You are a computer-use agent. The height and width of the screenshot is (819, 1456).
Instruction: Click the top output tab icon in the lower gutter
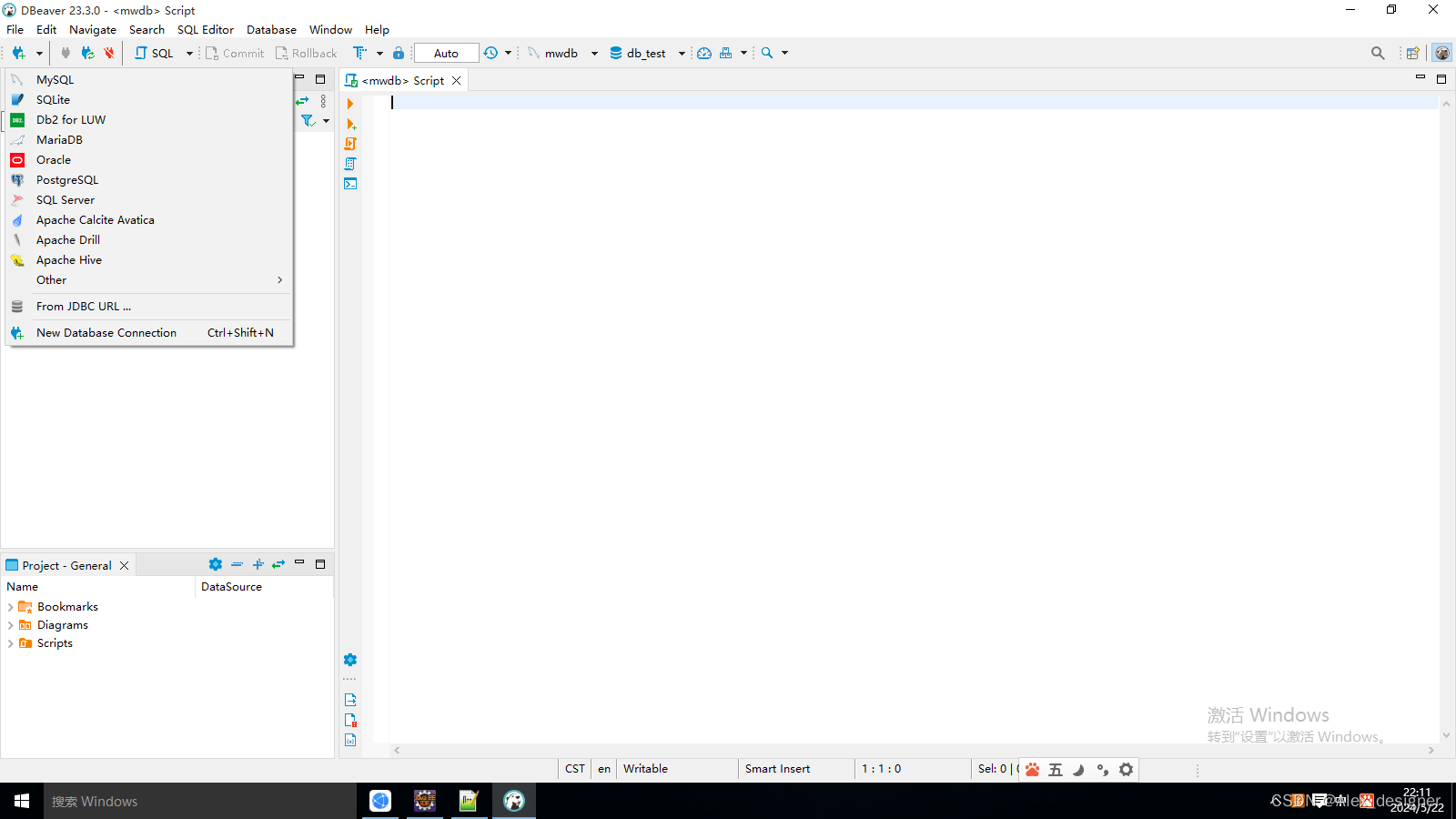click(x=350, y=700)
